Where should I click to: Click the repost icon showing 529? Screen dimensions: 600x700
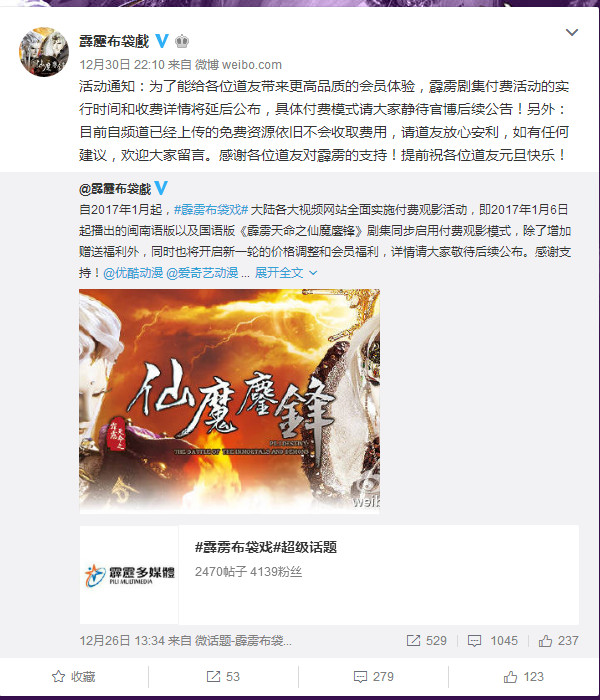pos(426,641)
